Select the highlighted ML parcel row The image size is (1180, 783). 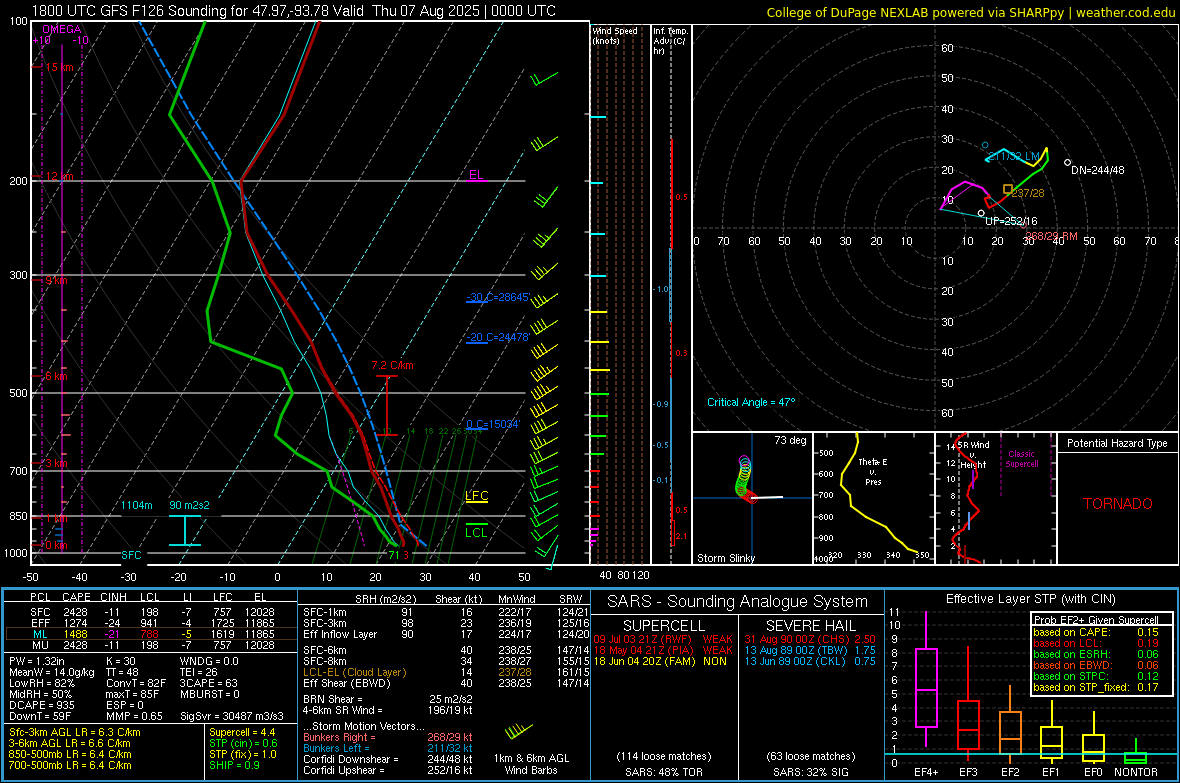[151, 634]
